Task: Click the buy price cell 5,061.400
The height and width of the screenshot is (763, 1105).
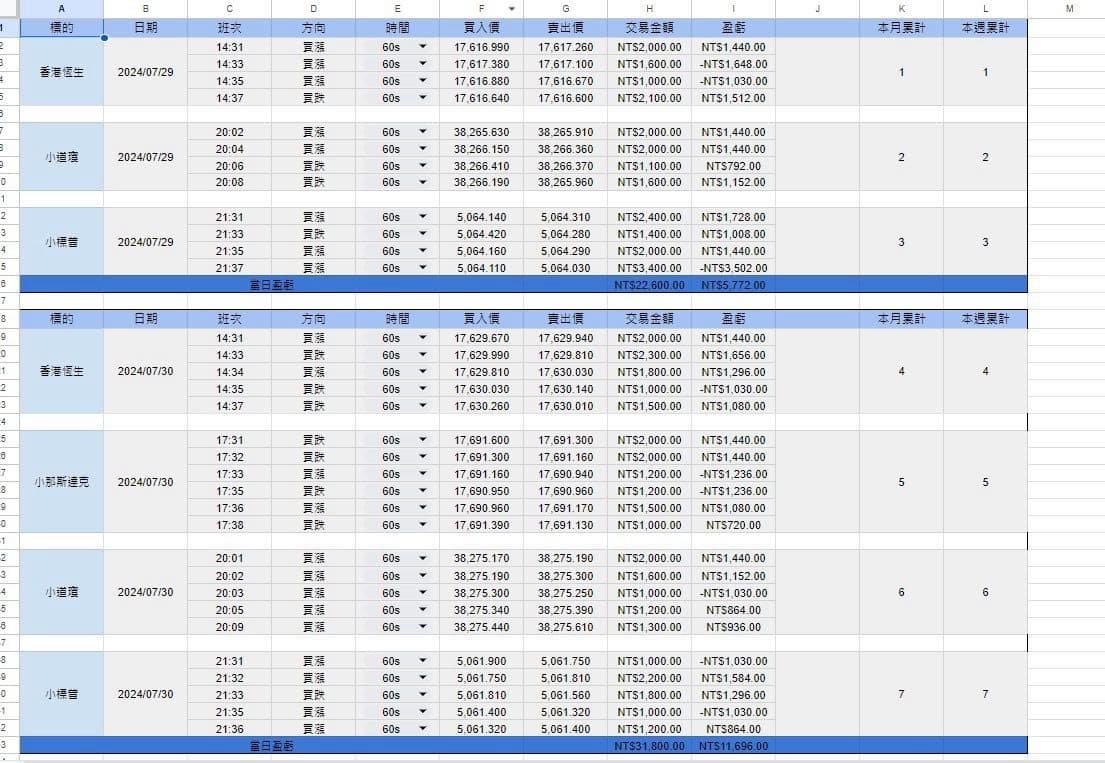Action: coord(481,712)
